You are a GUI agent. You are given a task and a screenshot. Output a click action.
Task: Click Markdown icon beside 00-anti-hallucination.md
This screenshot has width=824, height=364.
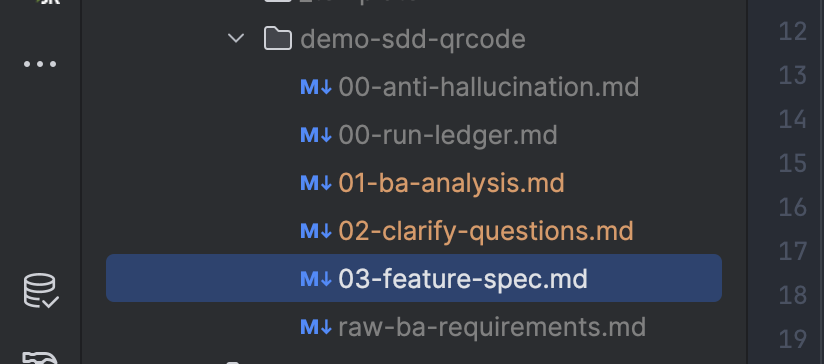[x=316, y=87]
